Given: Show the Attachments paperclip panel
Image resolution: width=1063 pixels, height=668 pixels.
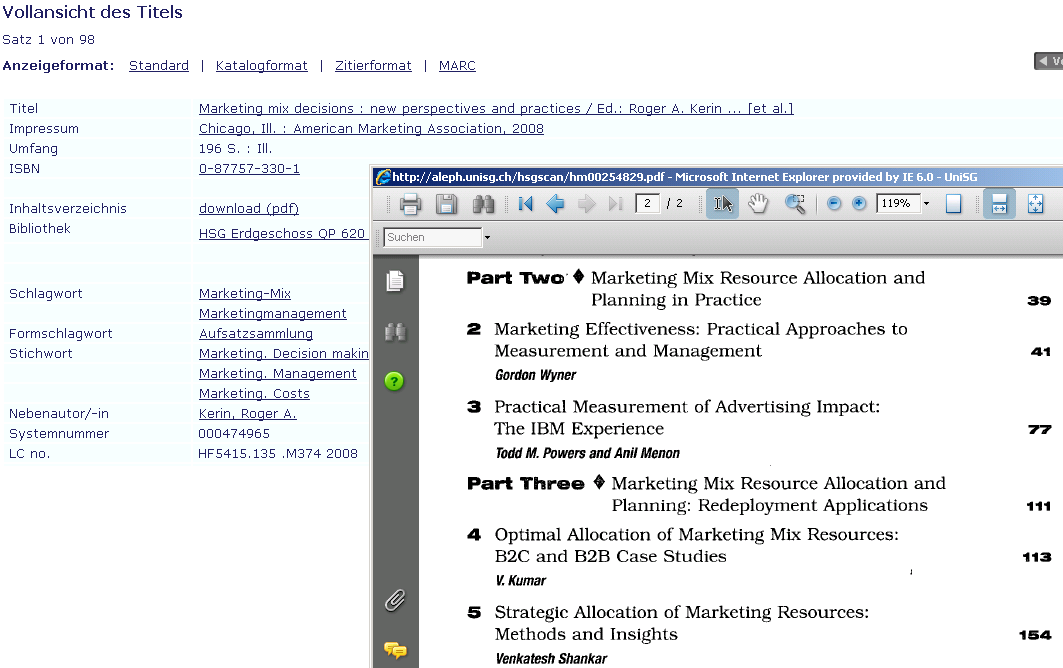Looking at the screenshot, I should pos(395,600).
